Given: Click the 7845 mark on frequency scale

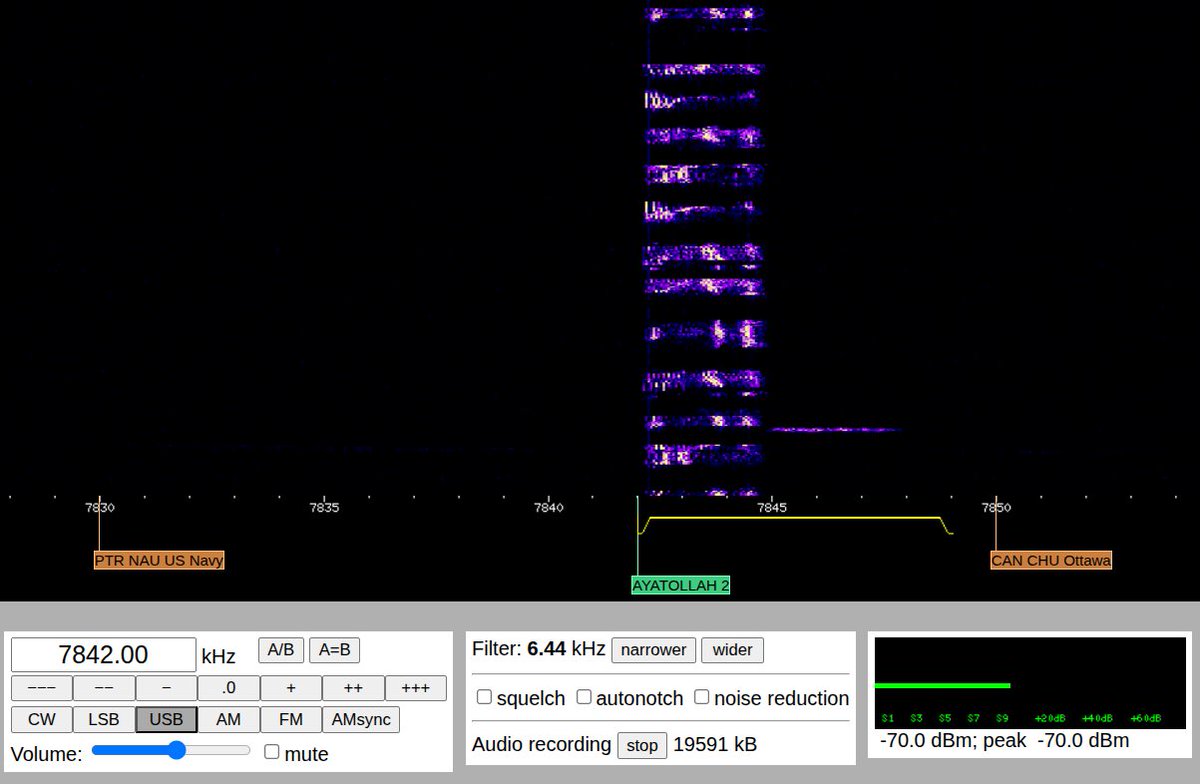Looking at the screenshot, I should [772, 508].
